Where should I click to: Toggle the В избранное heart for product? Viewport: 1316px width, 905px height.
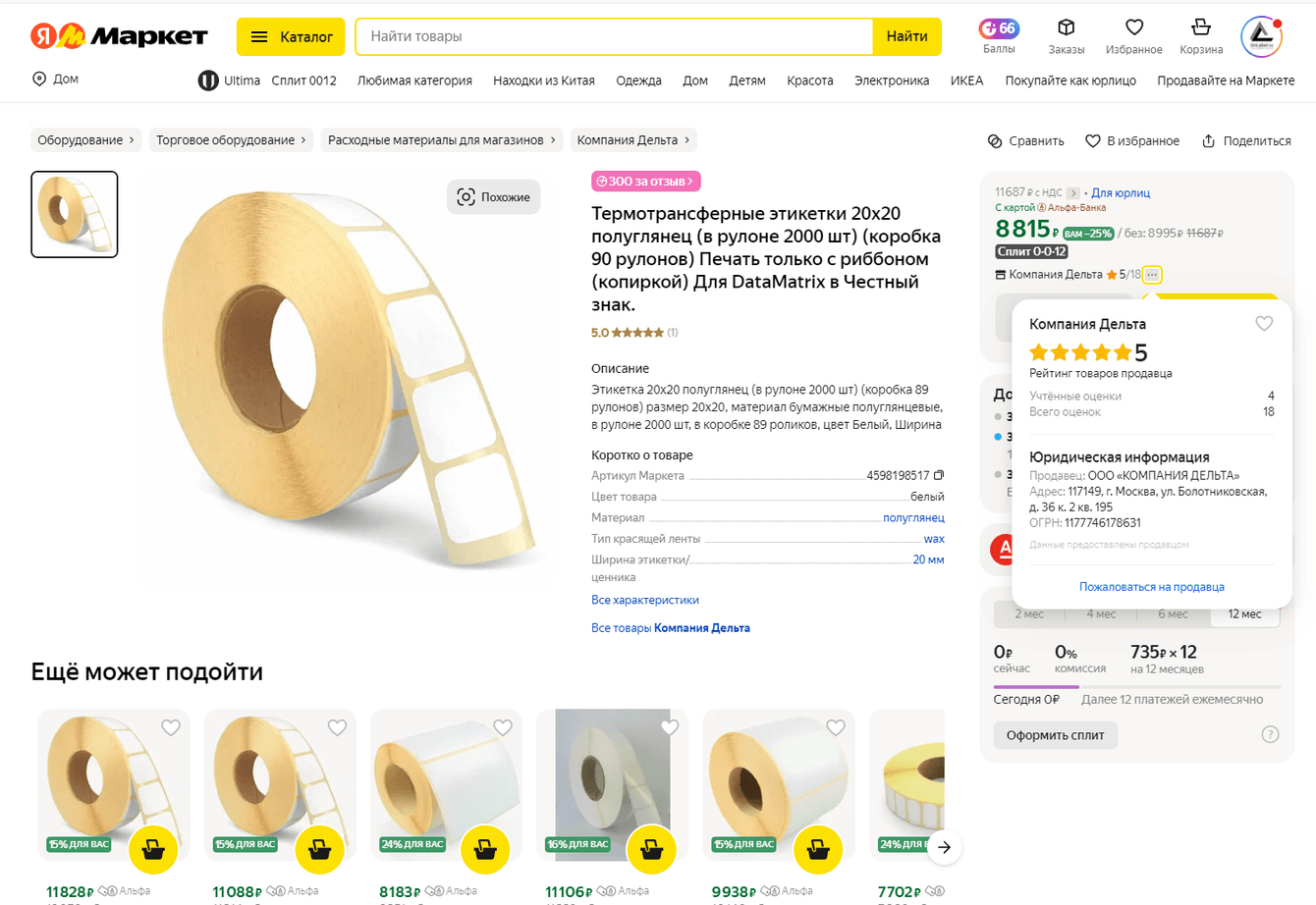[x=1092, y=141]
